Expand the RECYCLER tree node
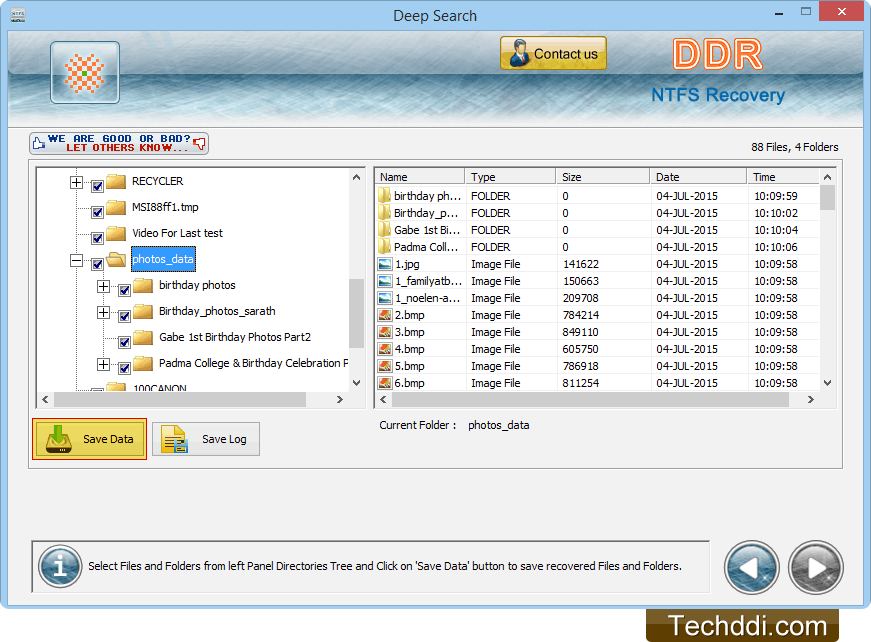871x642 pixels. 77,183
